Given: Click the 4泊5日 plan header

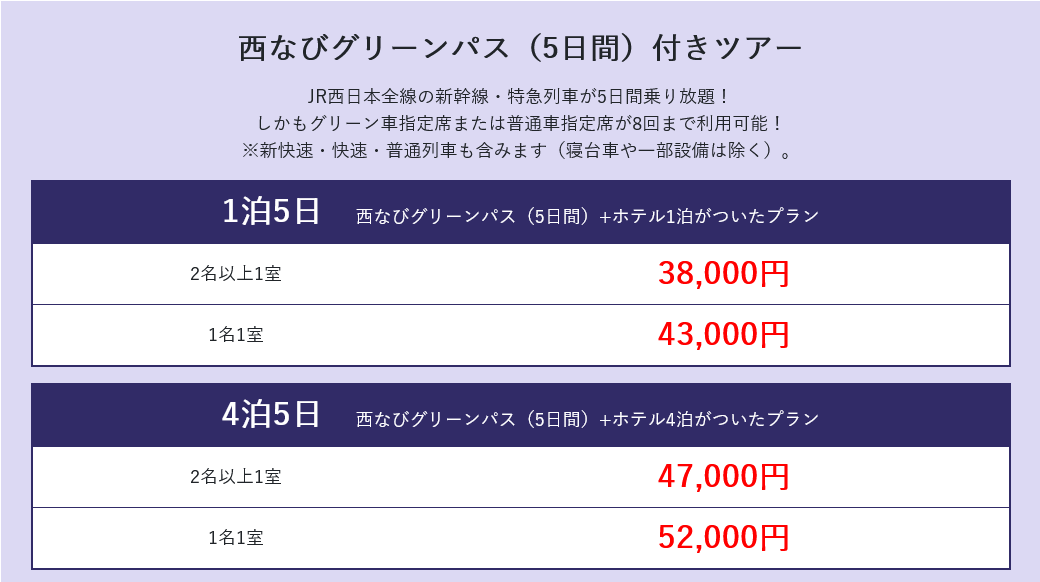Looking at the screenshot, I should coord(521,415).
